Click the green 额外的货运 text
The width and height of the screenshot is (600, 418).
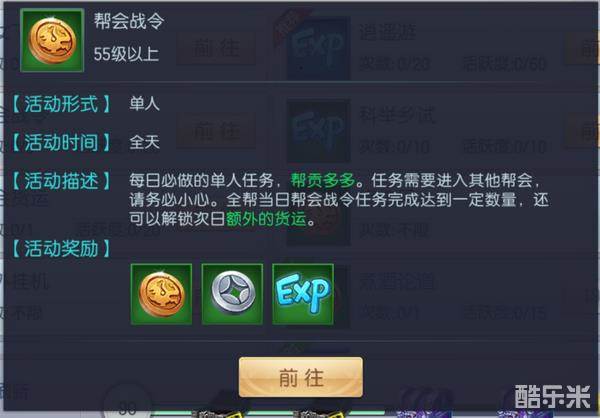(267, 219)
